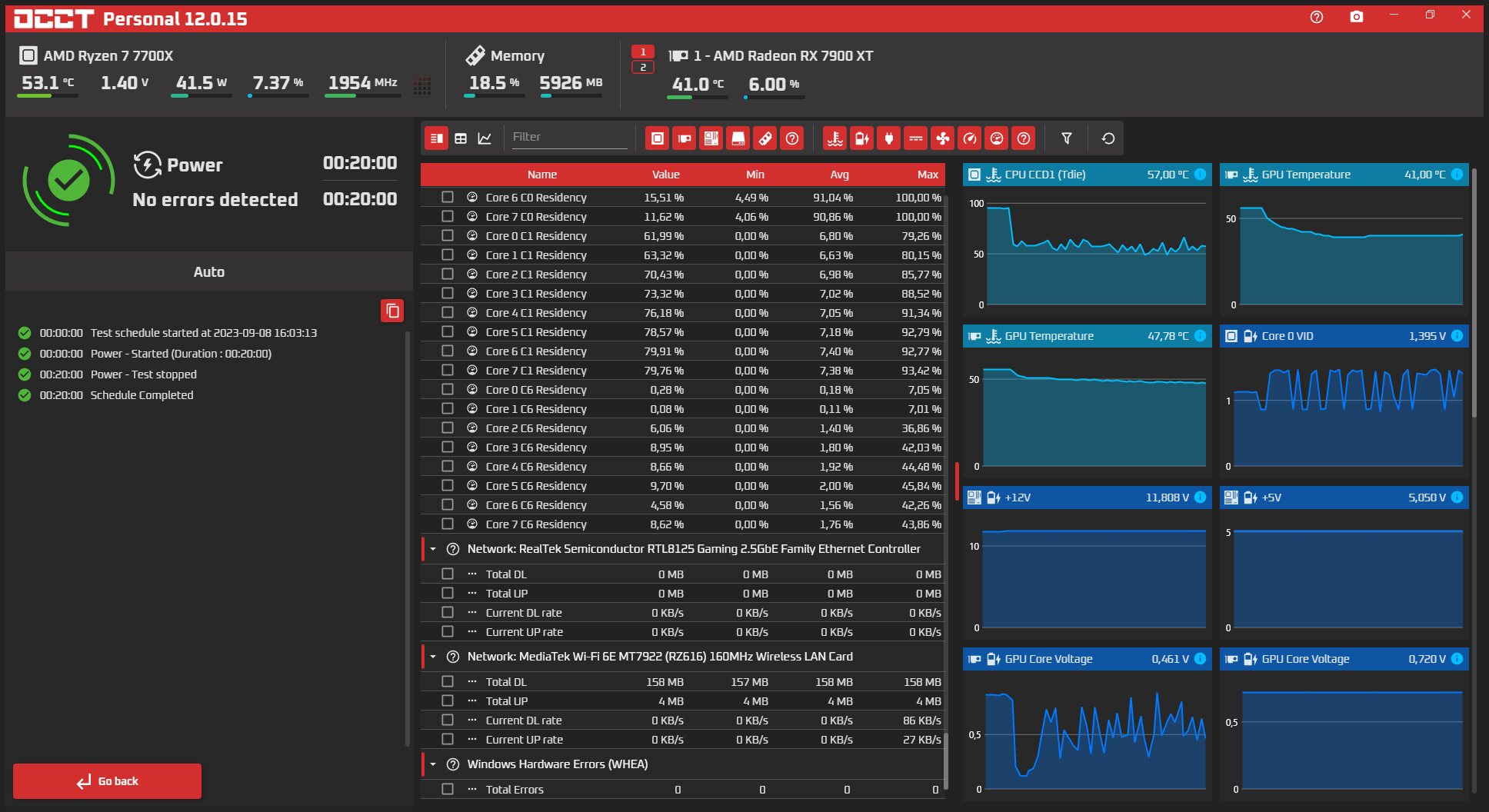Screen dimensions: 1489x812
Task: Click the Go back button
Action: (x=108, y=781)
